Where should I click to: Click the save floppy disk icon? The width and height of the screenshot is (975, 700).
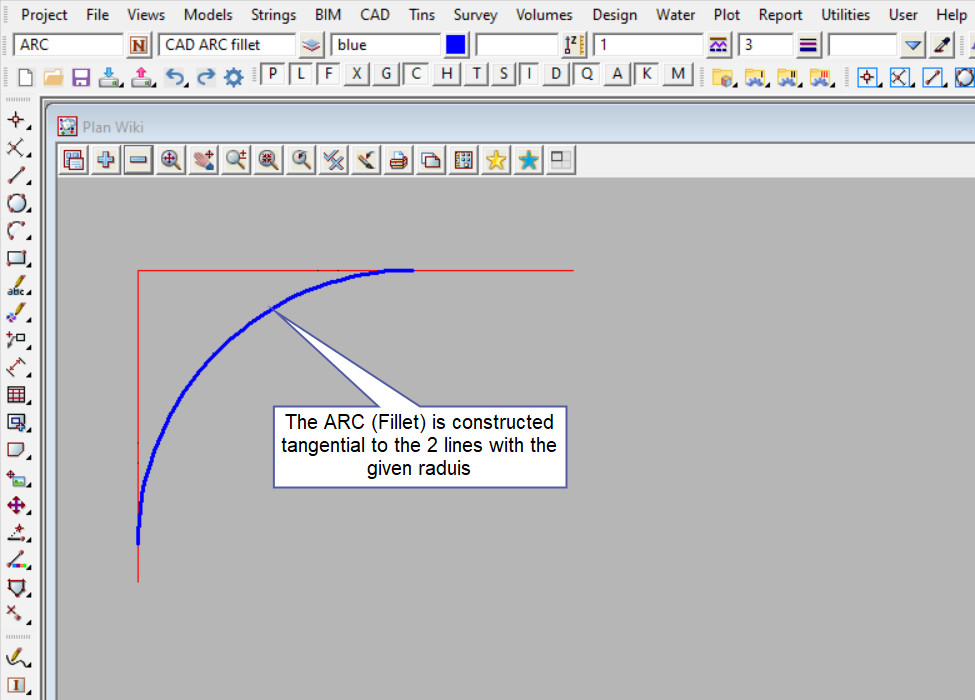point(81,77)
